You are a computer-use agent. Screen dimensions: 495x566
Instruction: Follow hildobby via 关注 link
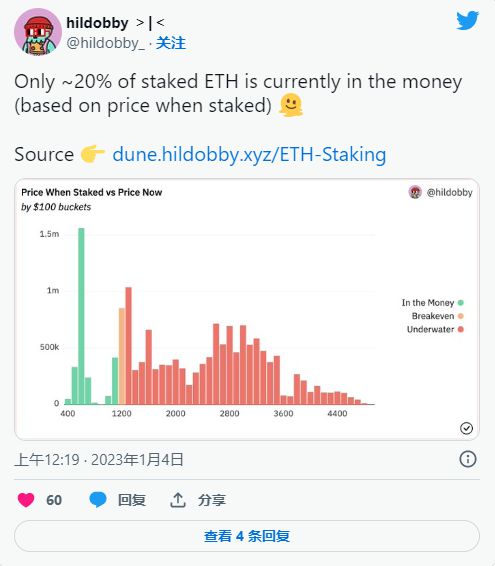click(x=171, y=43)
